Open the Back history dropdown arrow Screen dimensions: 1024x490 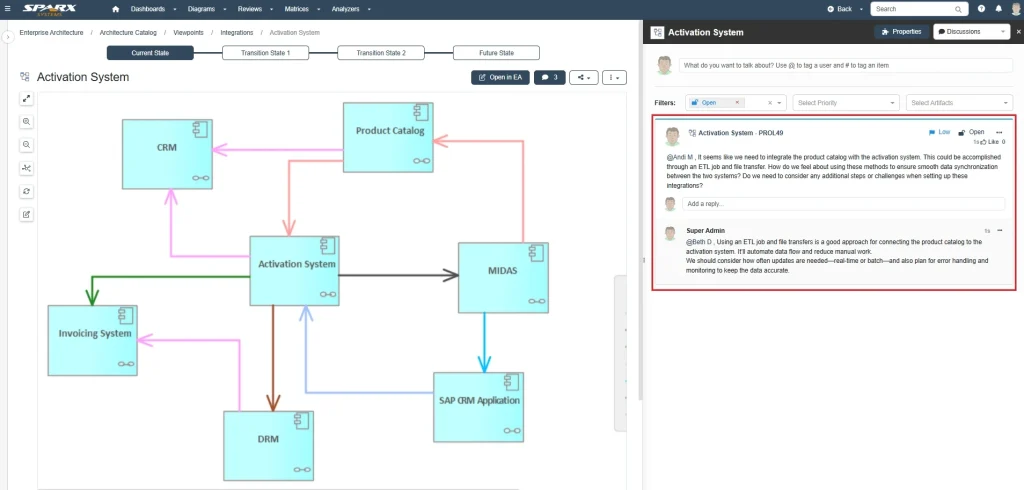pos(862,9)
